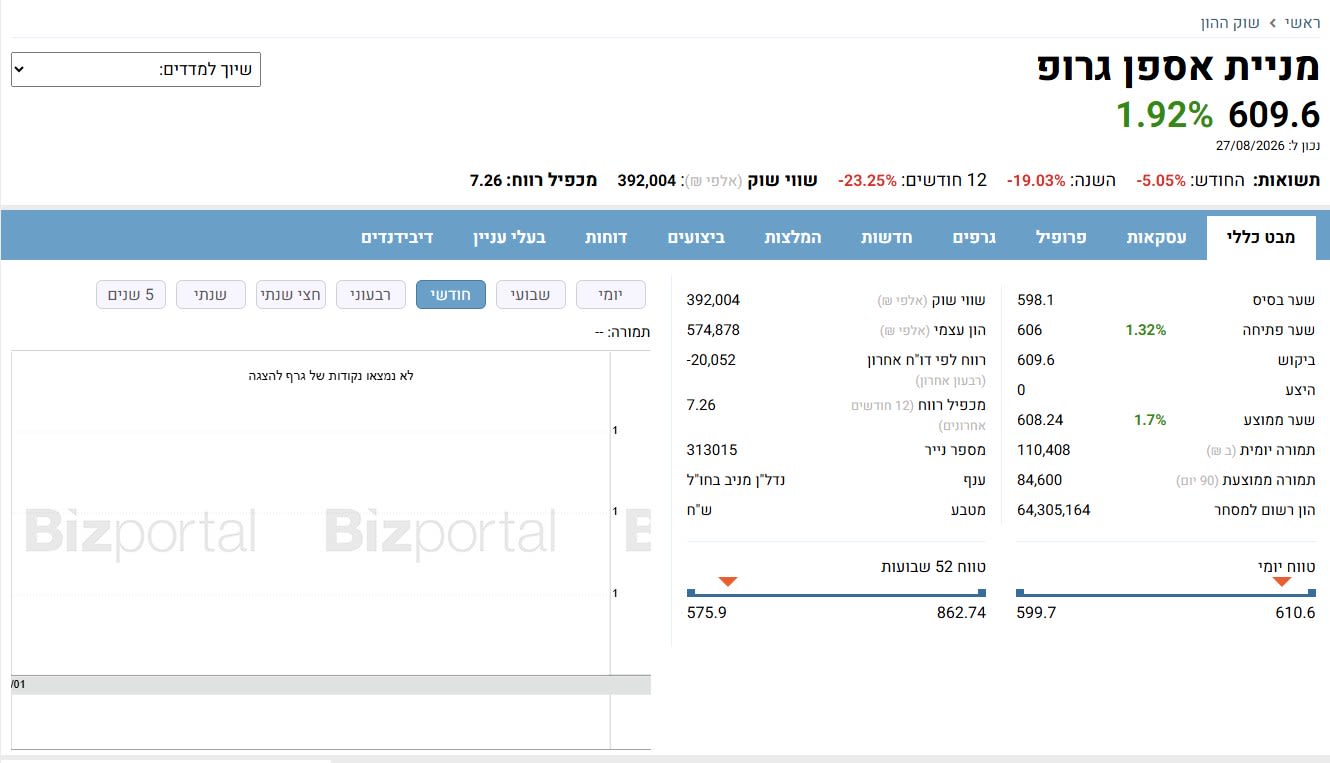This screenshot has width=1330, height=763.
Task: Click the date 27/08/2026
Action: (1248, 146)
